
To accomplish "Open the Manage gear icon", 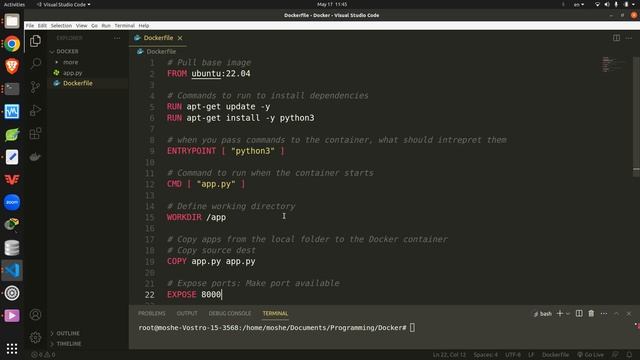I will click(x=36, y=337).
